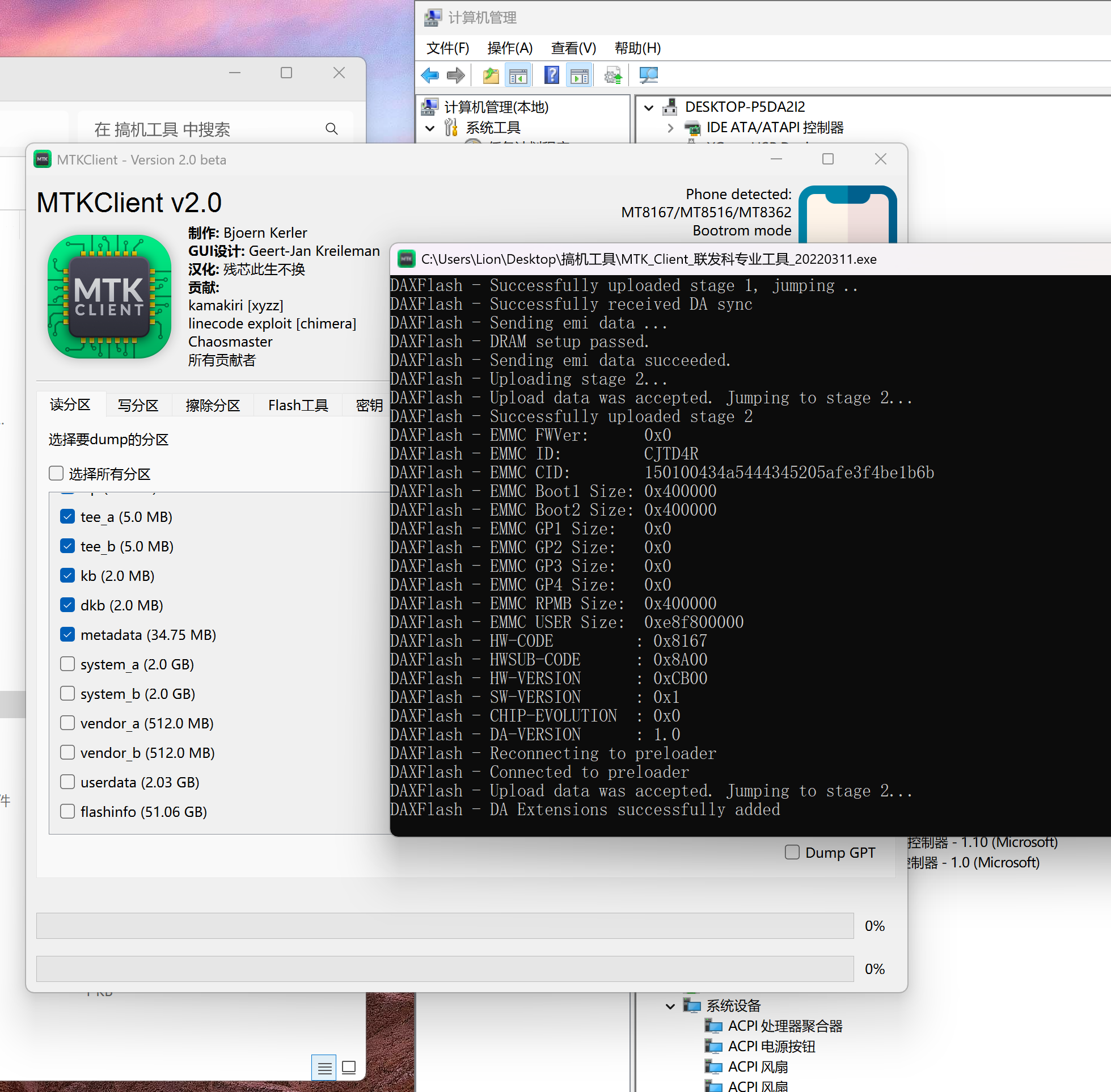Expand IDE ATA/ATAPI 控制器 node
The image size is (1111, 1092).
click(670, 128)
